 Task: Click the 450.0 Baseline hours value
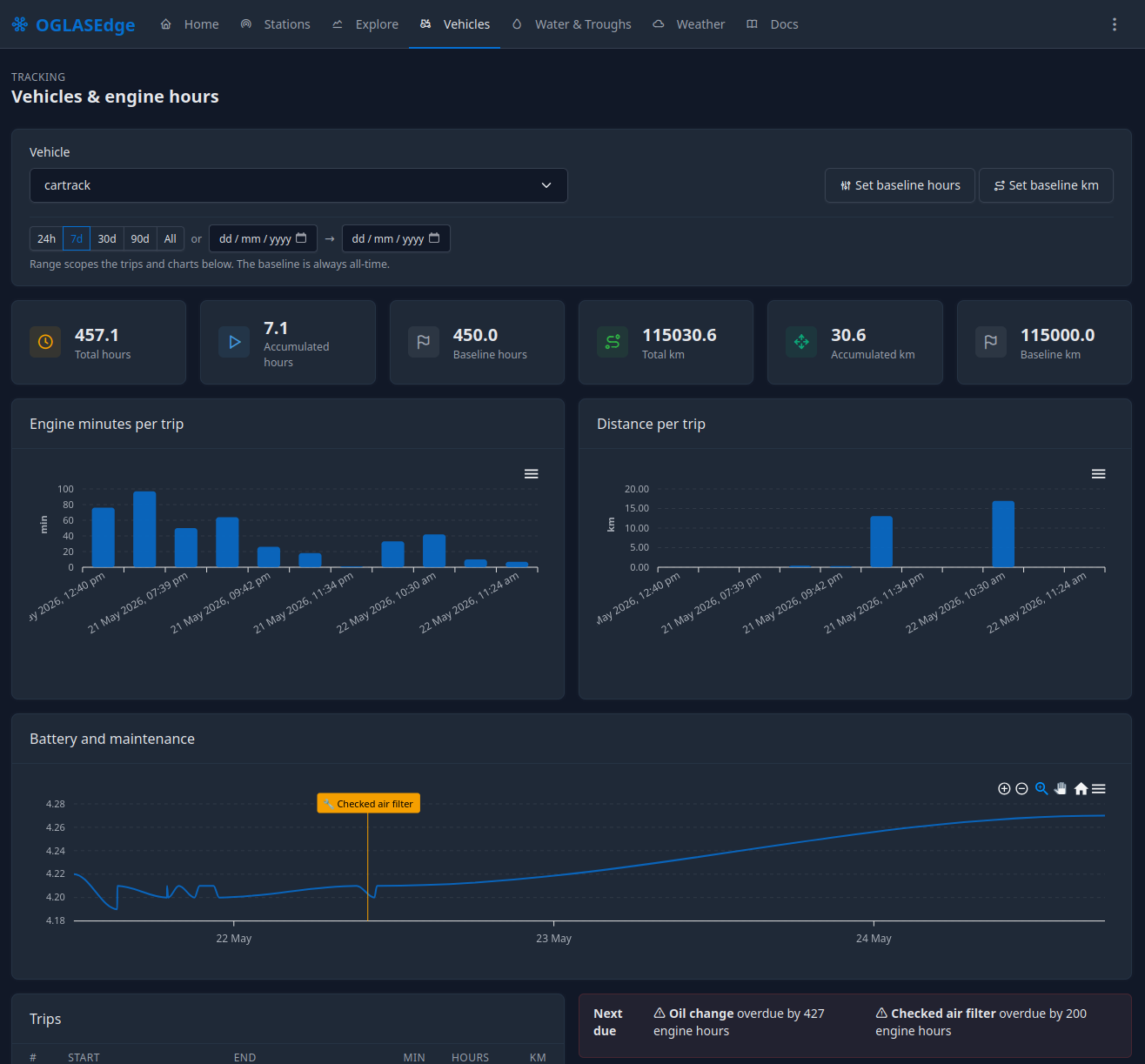pos(475,335)
